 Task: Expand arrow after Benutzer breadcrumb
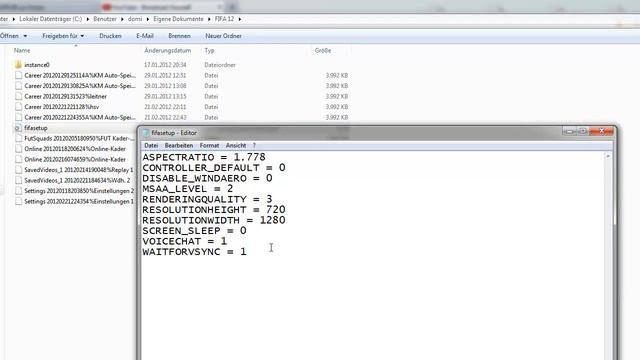(122, 19)
